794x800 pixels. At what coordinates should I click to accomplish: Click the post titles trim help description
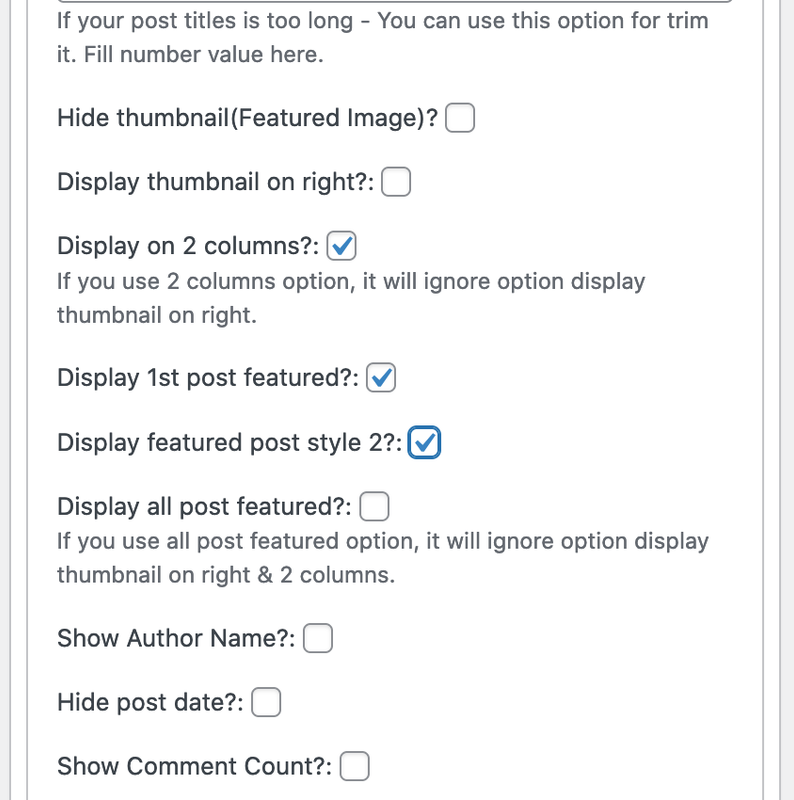pos(383,38)
